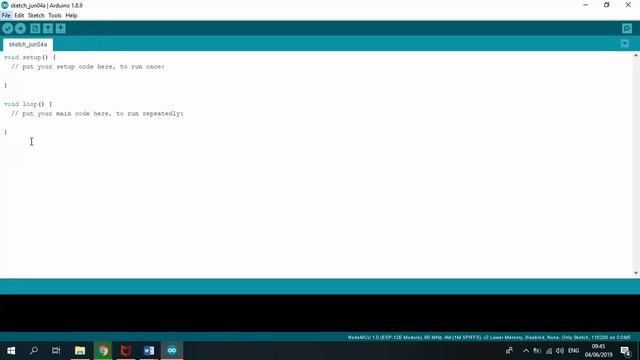The image size is (640, 360).
Task: Open the Sketch menu
Action: point(36,16)
